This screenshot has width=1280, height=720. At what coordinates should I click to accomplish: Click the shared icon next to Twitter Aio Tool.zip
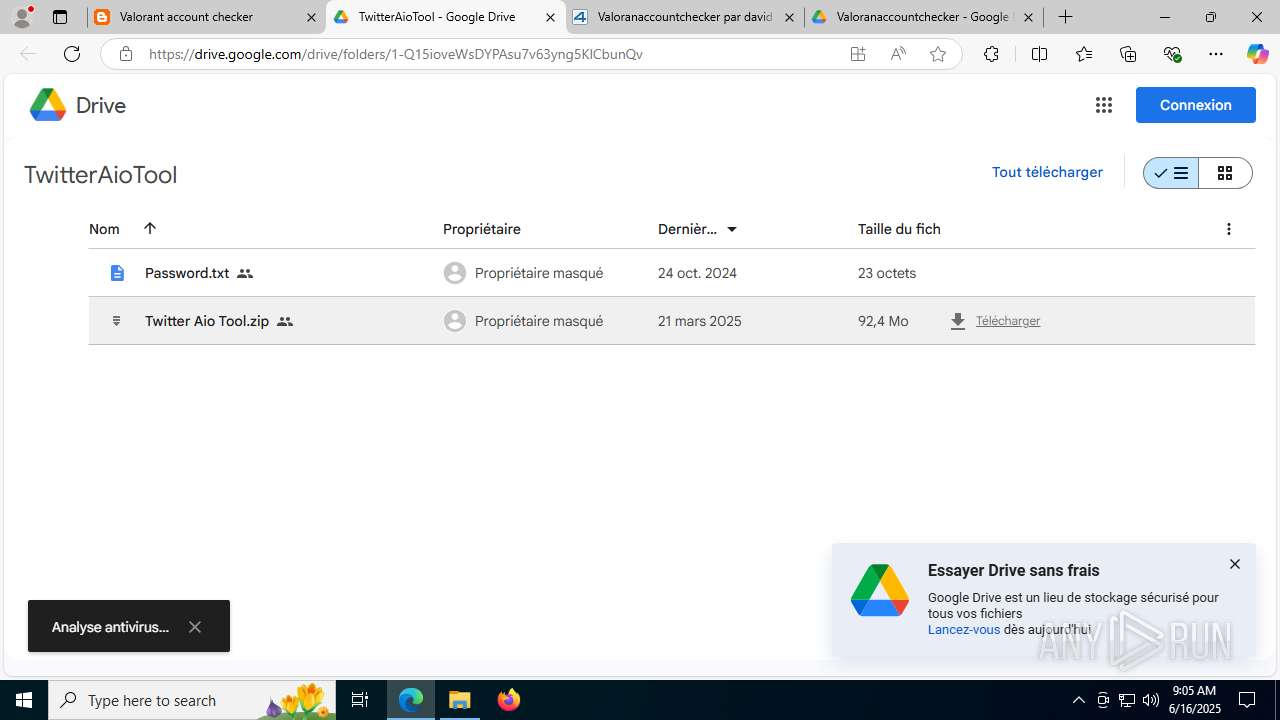285,321
